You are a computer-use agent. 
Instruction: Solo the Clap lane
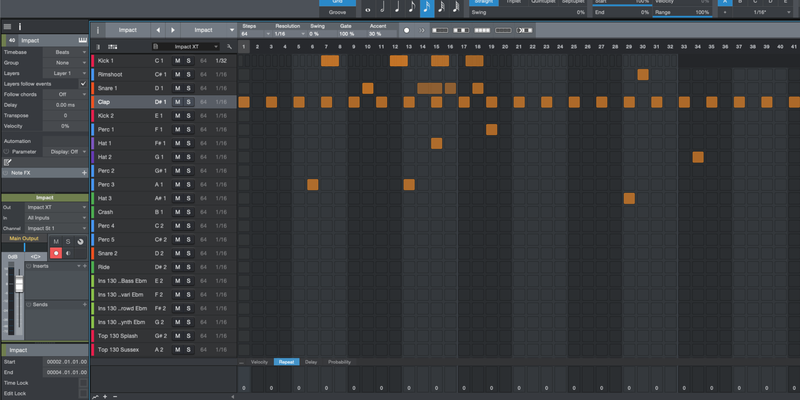pos(188,102)
